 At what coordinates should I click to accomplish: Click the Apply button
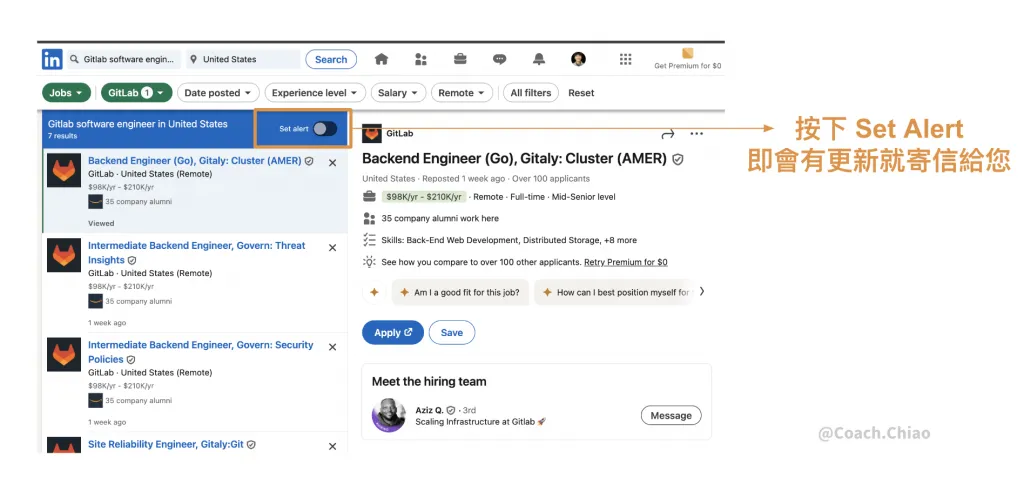coord(392,333)
